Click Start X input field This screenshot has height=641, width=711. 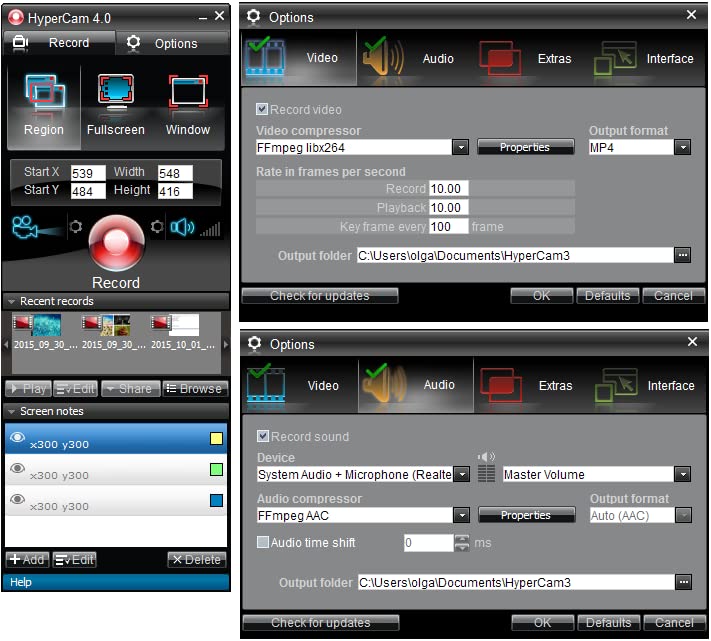(x=88, y=173)
